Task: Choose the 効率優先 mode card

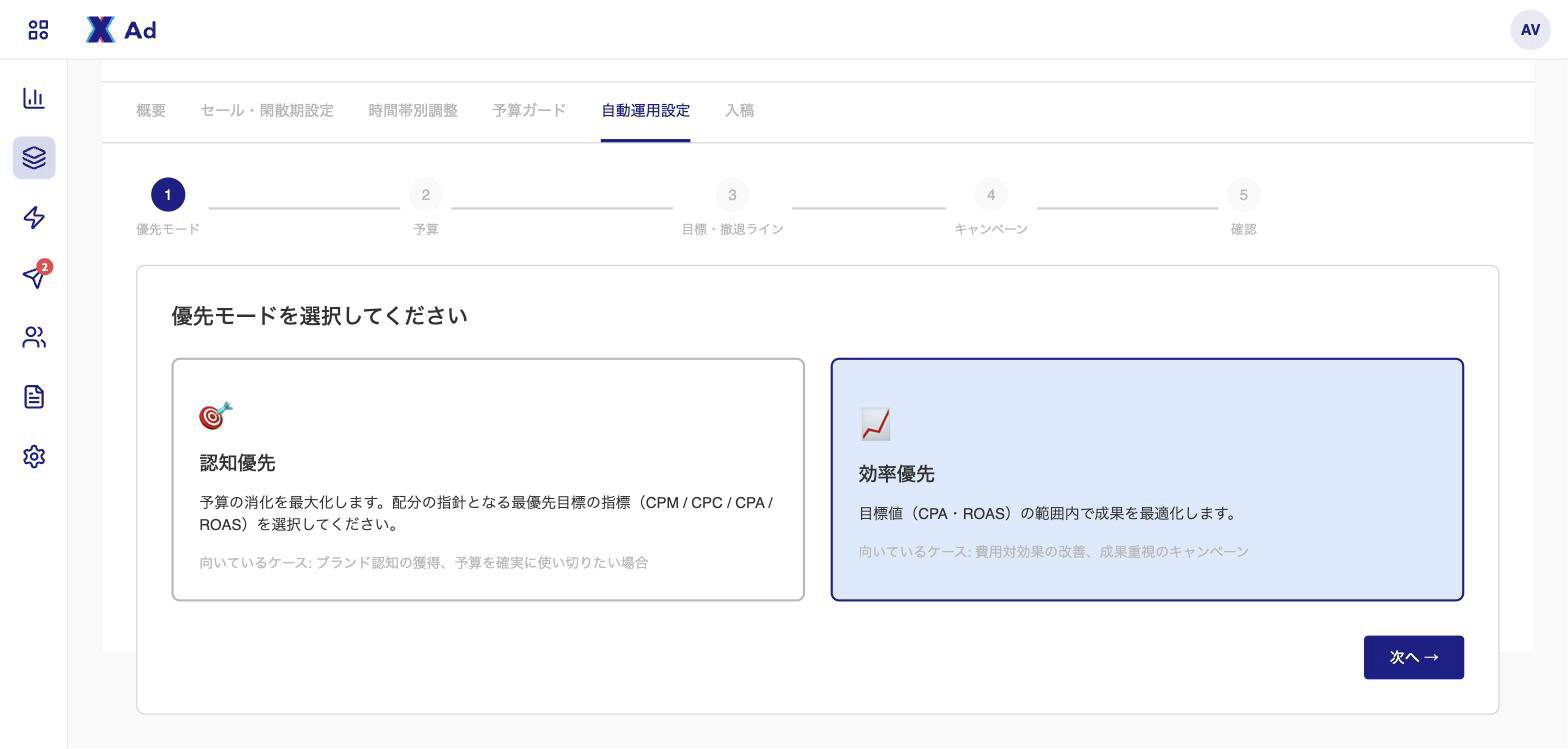Action: tap(1147, 480)
